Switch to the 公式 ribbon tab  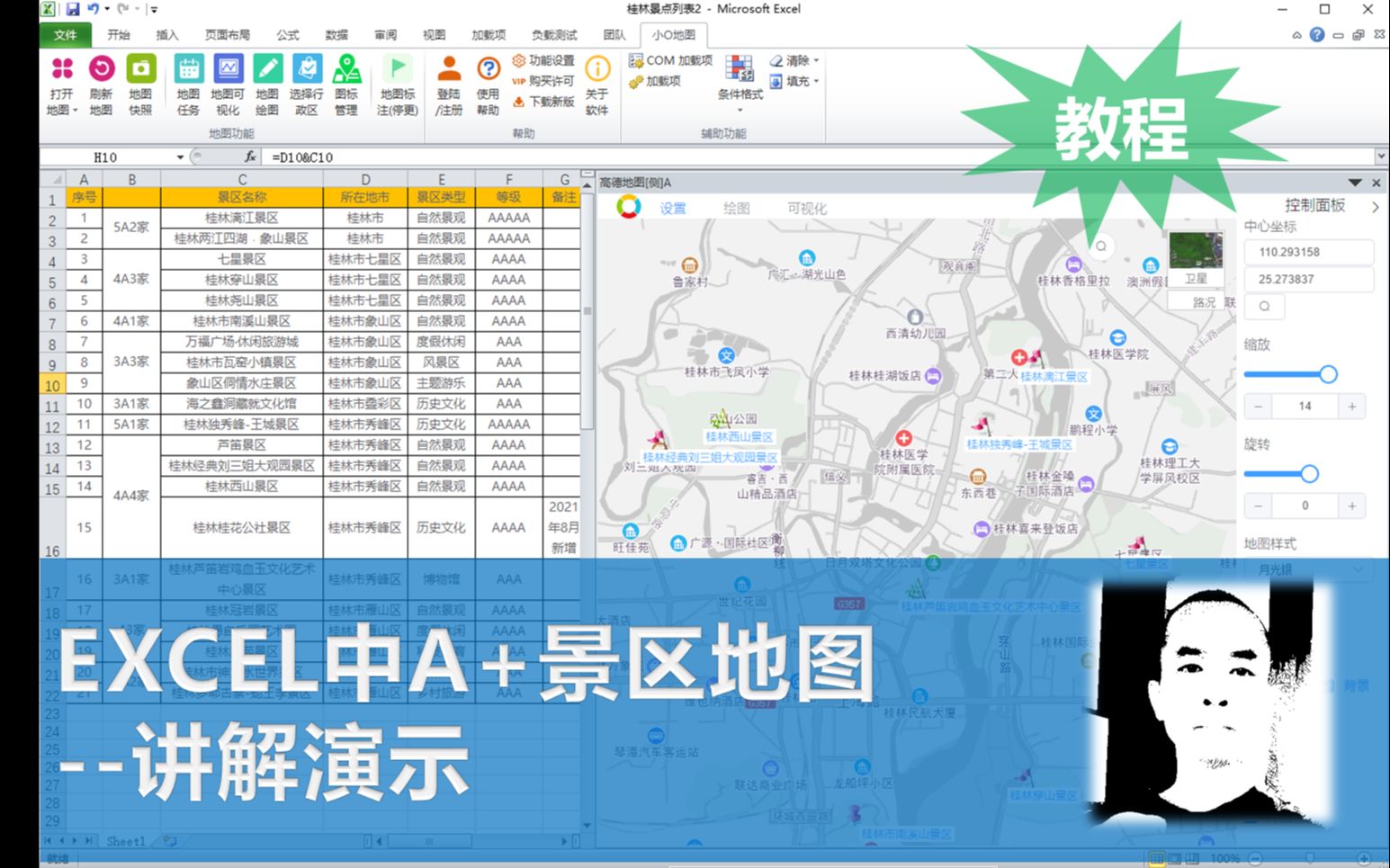pos(288,35)
